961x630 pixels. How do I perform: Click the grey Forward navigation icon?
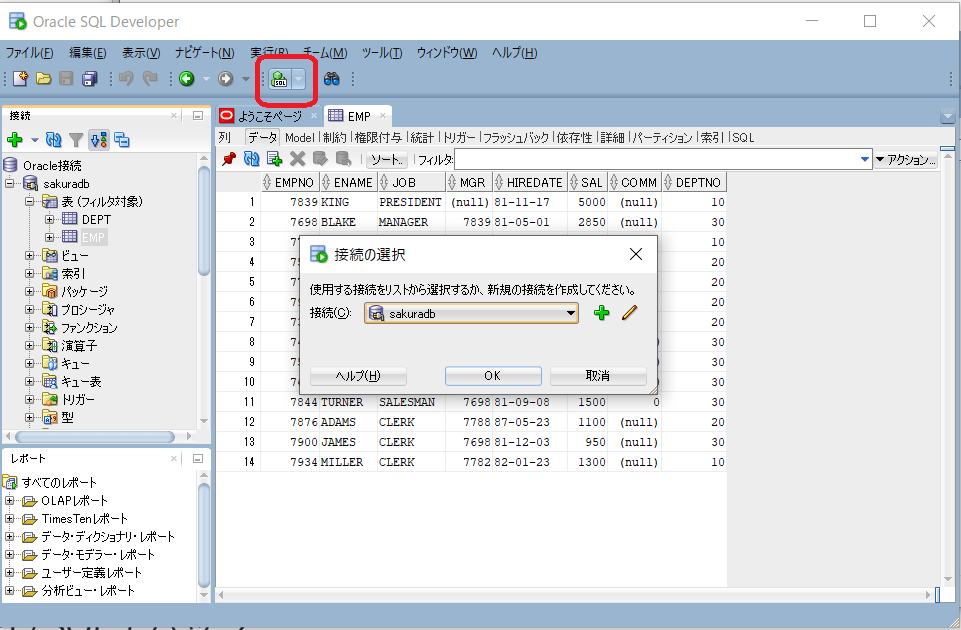226,78
